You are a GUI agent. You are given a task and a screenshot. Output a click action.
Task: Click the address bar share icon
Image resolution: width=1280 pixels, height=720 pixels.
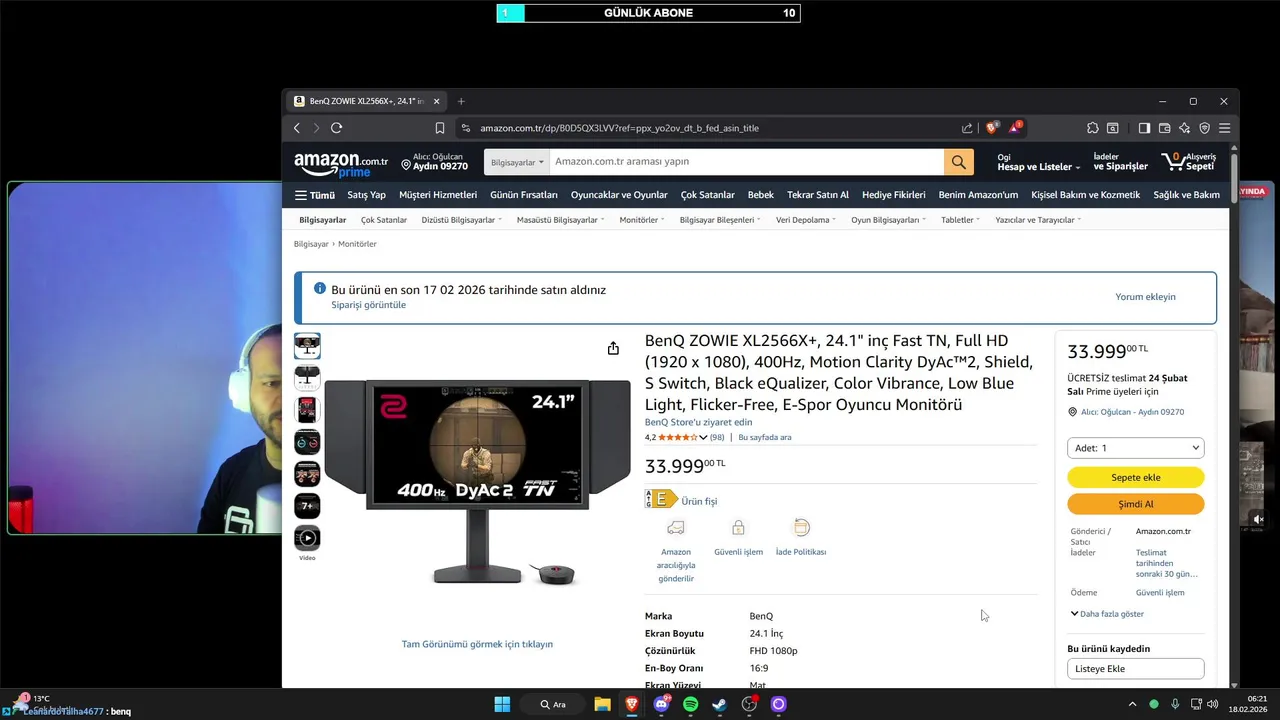click(967, 128)
